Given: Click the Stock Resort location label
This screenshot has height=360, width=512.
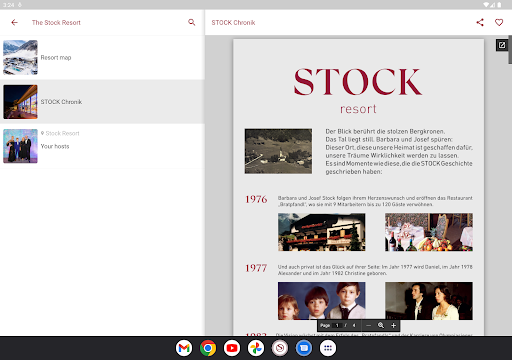Looking at the screenshot, I should 60,133.
